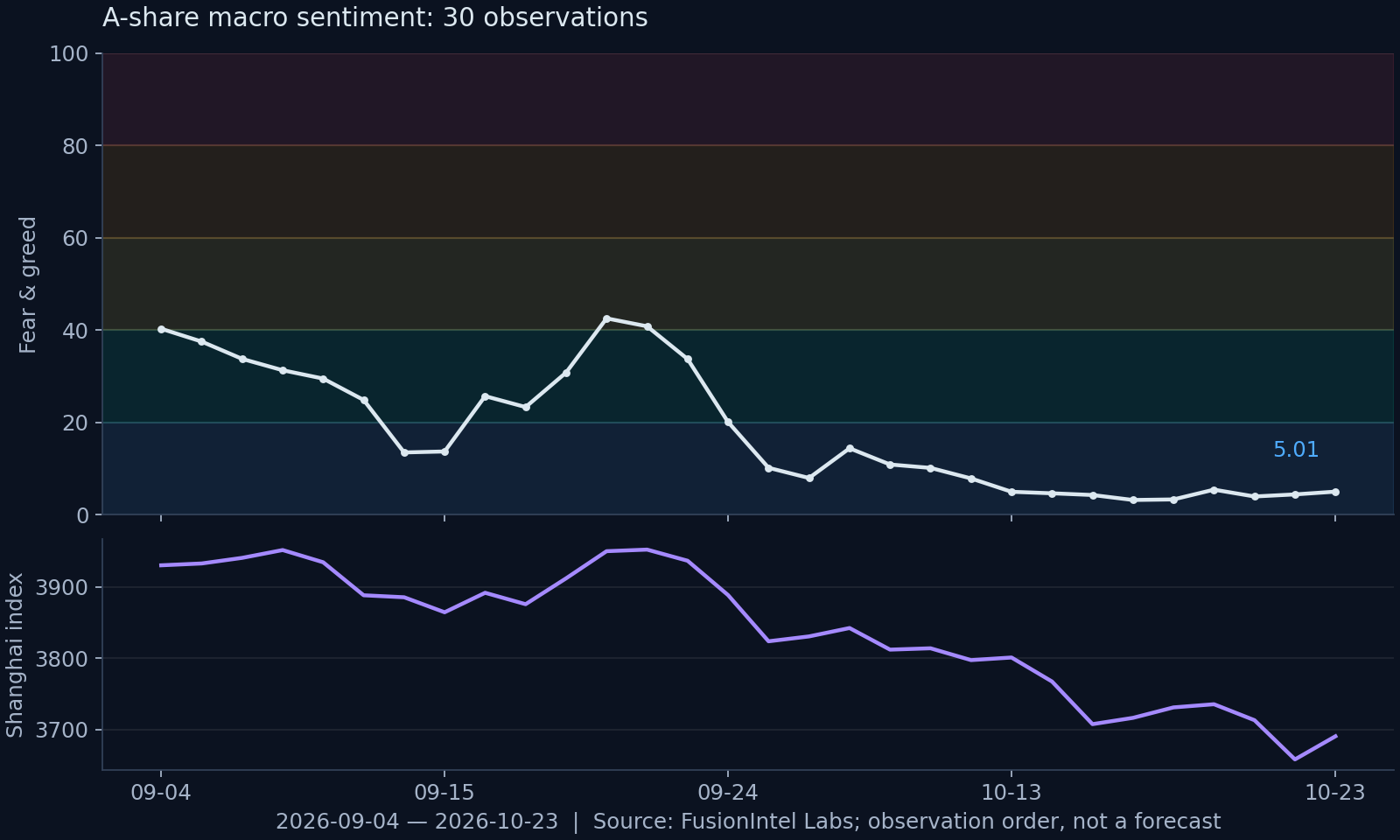Click the Fear & greed axis label
Viewport: 1400px width, 840px height.
click(x=28, y=284)
